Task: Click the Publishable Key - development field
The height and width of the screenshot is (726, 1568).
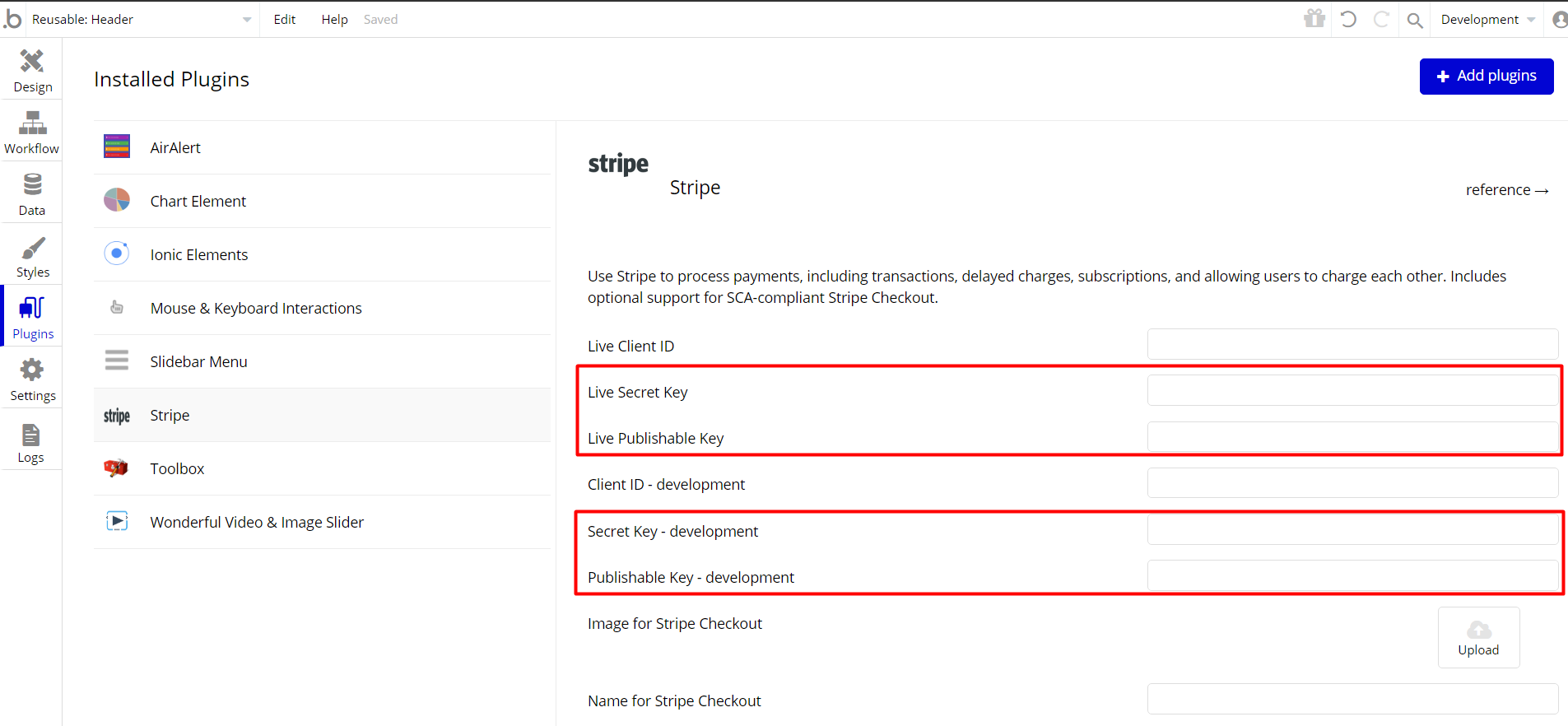Action: [x=1352, y=576]
